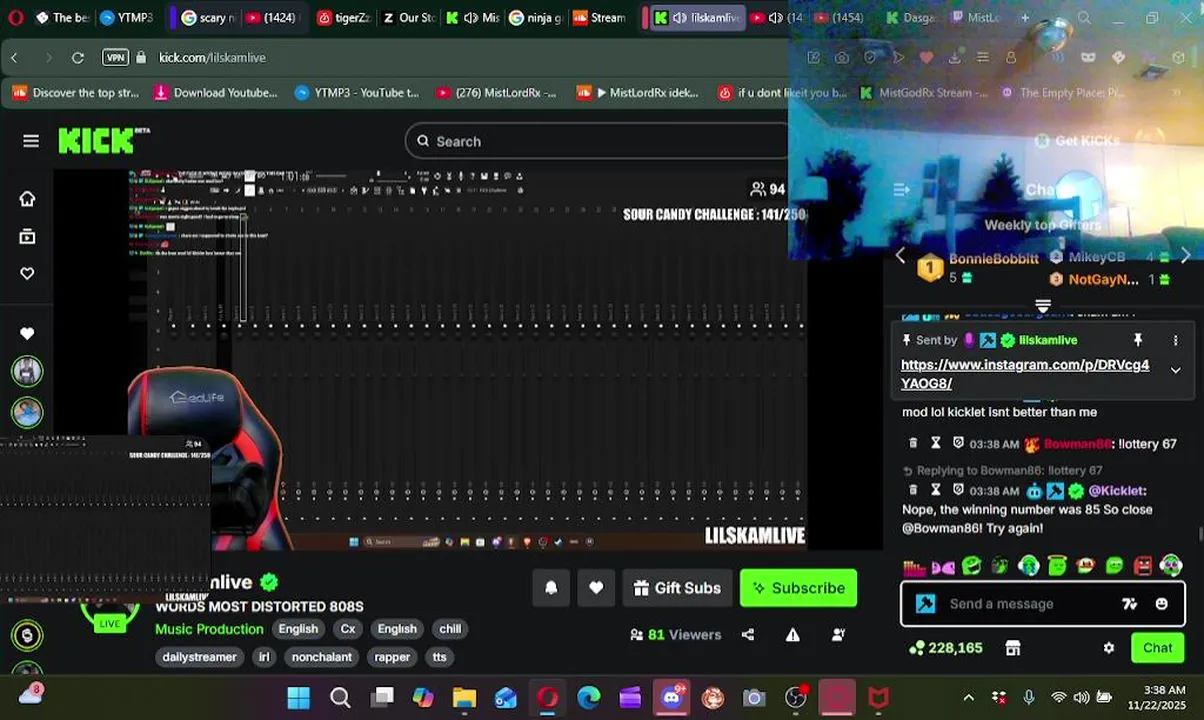Viewport: 1204px width, 720px height.
Task: Delete Bowman86's !lottery 67 message
Action: tap(913, 443)
